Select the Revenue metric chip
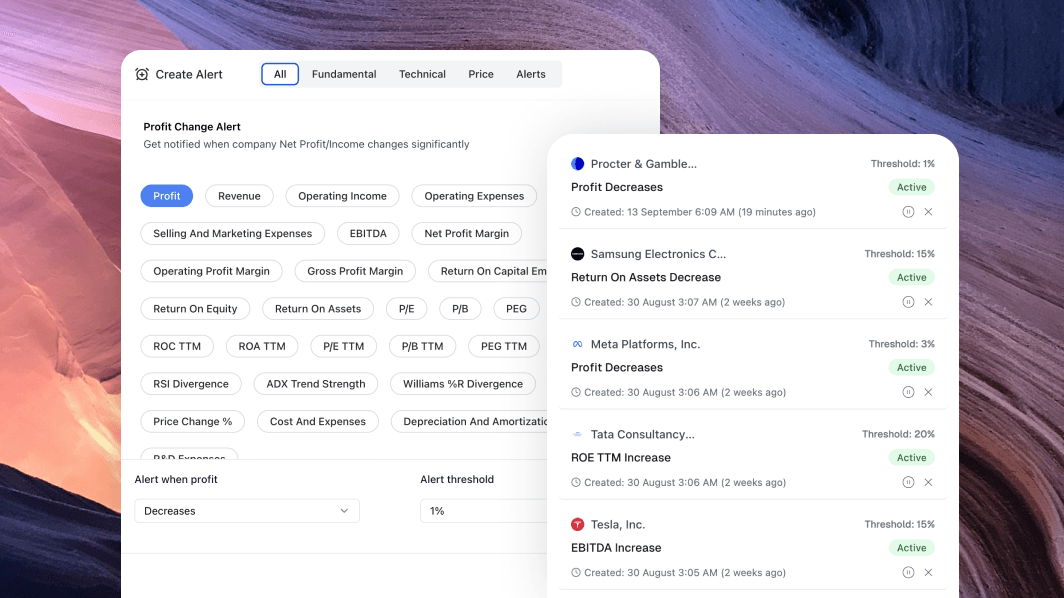The height and width of the screenshot is (598, 1064). (239, 196)
